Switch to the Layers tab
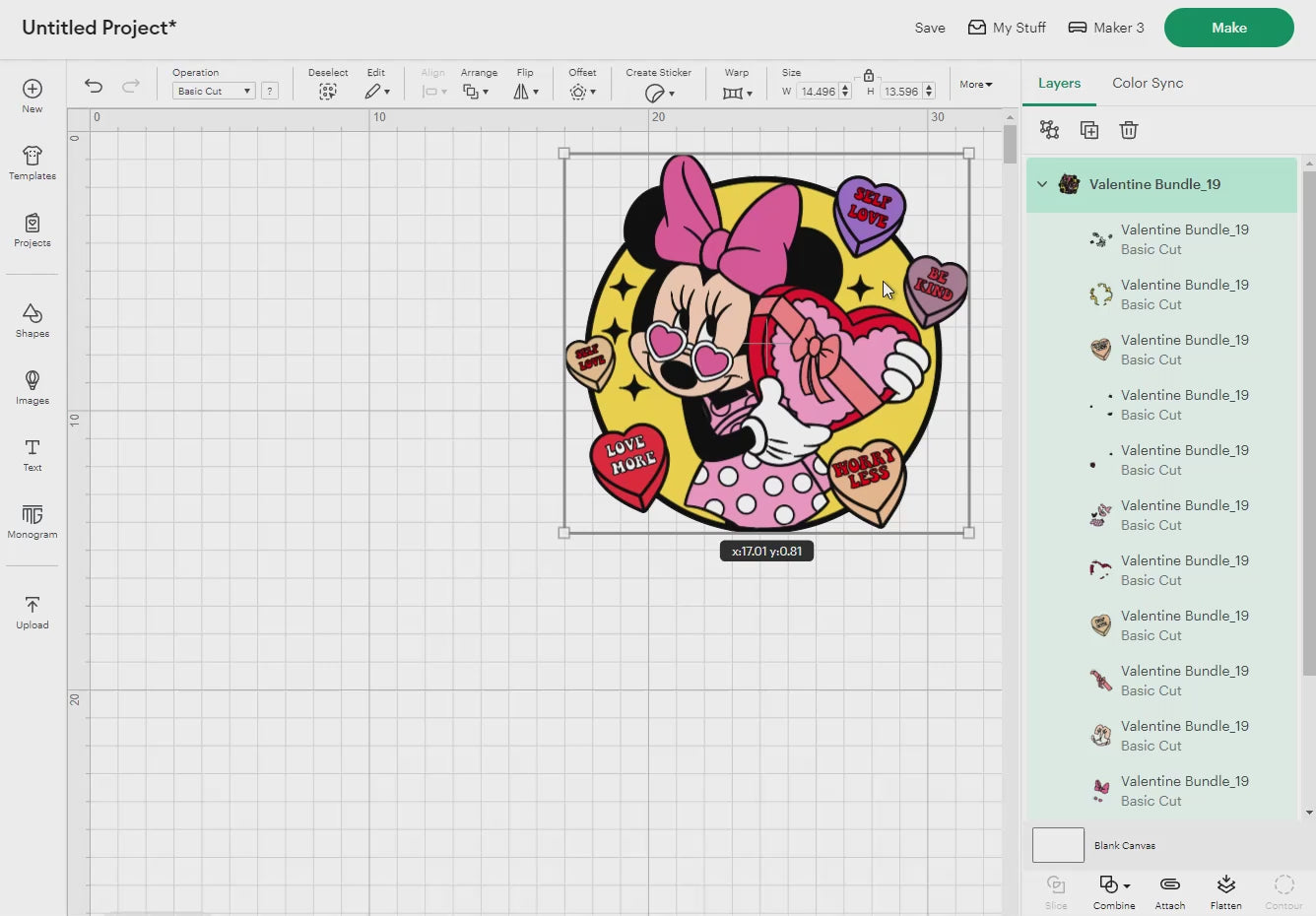This screenshot has height=916, width=1316. coord(1059,83)
